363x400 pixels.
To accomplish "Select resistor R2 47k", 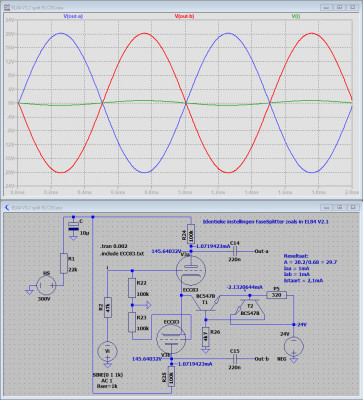I will 108,307.
